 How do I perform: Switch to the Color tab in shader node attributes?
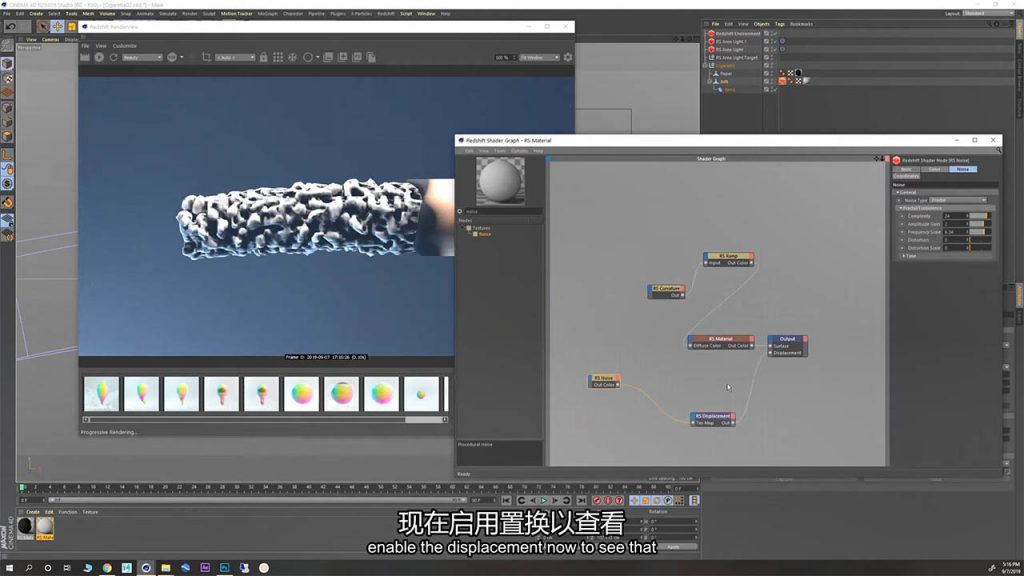click(x=935, y=169)
